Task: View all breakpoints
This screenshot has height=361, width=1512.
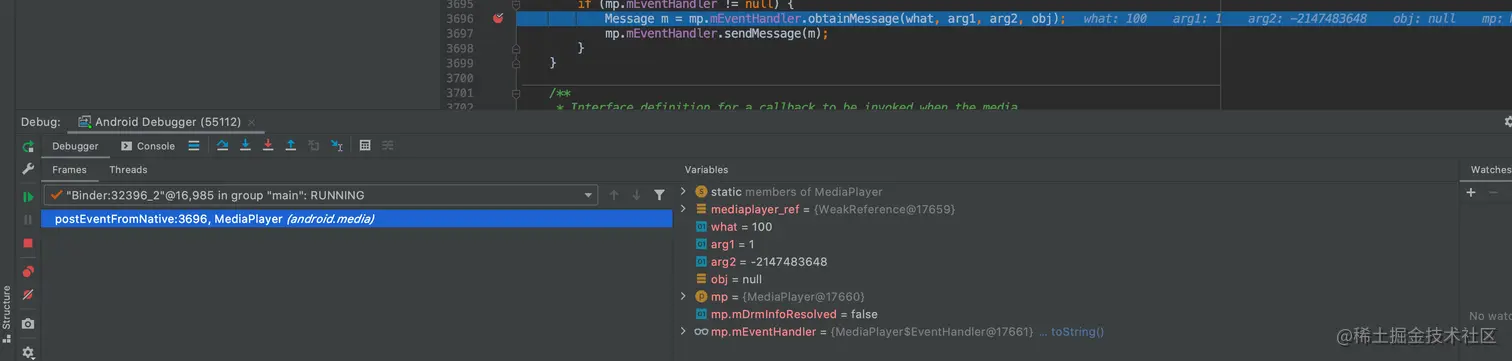Action: pyautogui.click(x=28, y=271)
